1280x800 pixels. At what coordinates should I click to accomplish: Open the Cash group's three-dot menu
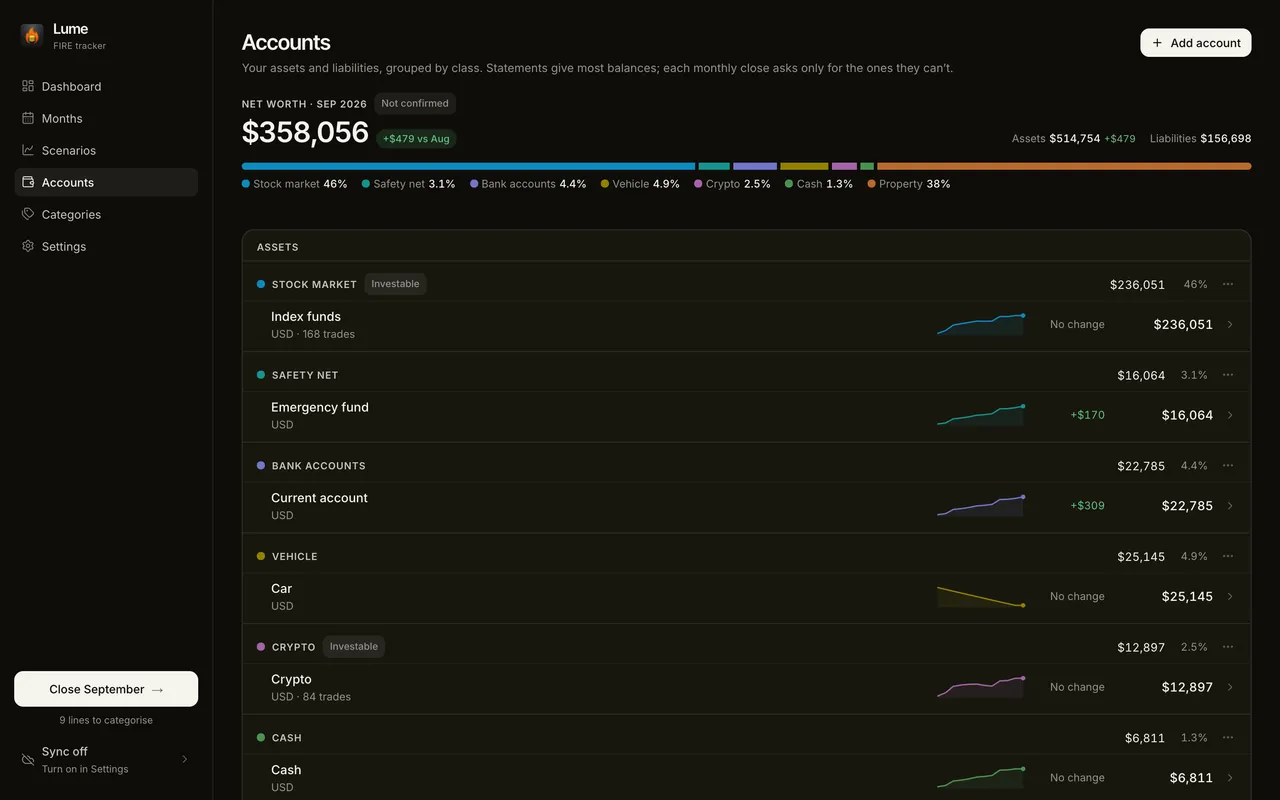coord(1228,737)
